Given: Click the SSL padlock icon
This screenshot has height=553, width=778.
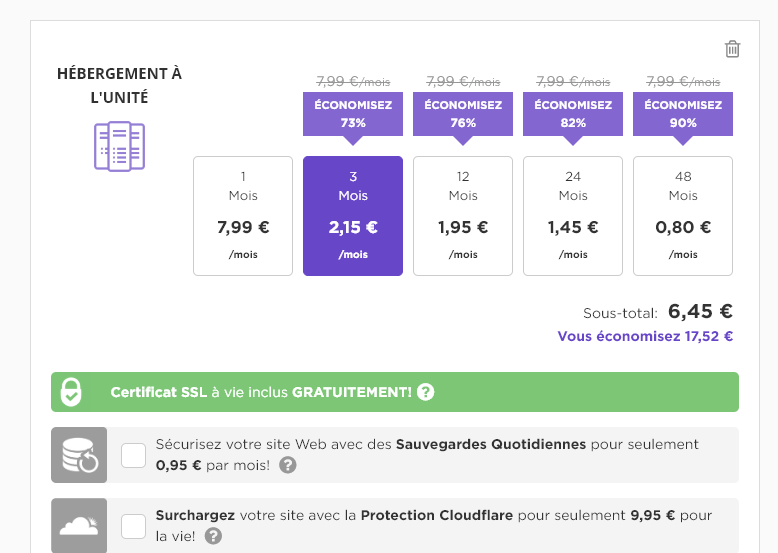Looking at the screenshot, I should coord(71,392).
